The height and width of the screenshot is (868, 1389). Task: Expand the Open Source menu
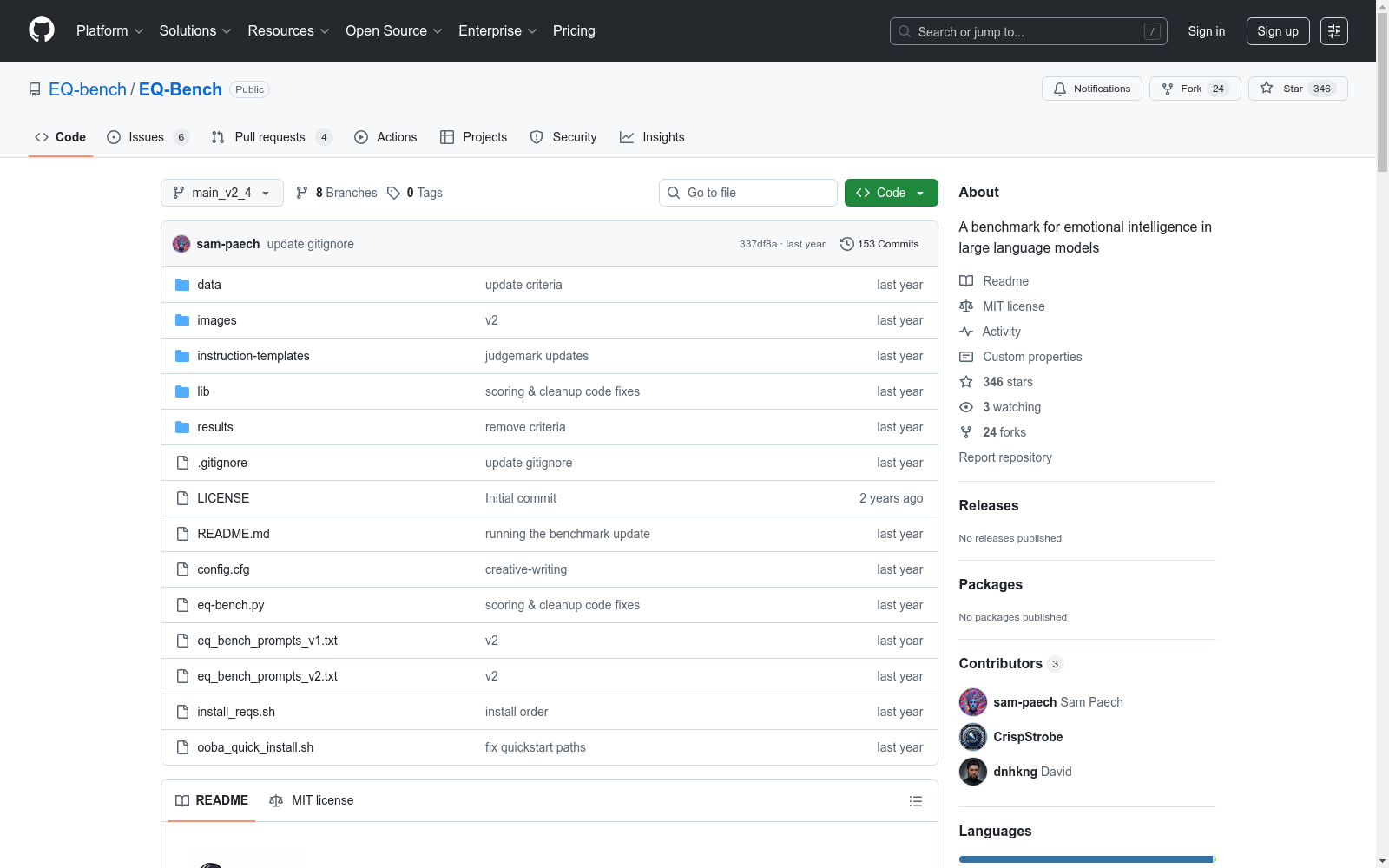pyautogui.click(x=394, y=31)
